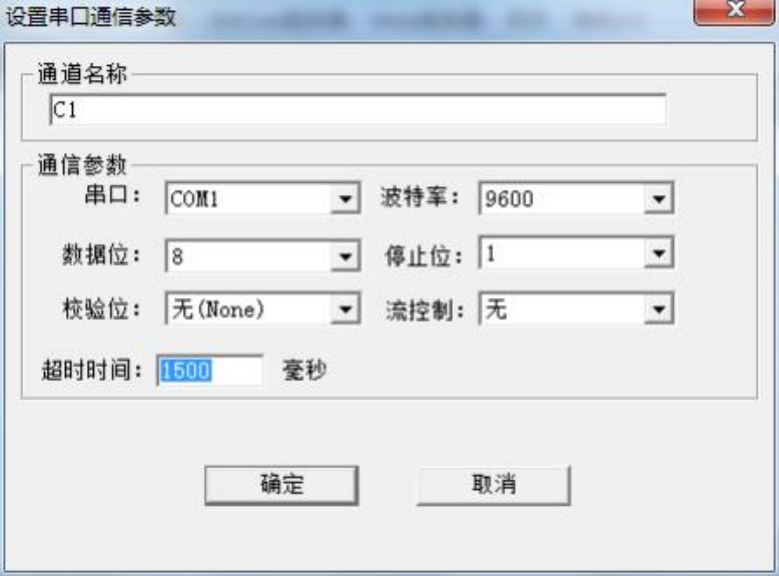This screenshot has width=779, height=576.
Task: Expand the 波特率 dropdown arrow beside 9600
Action: tap(659, 199)
